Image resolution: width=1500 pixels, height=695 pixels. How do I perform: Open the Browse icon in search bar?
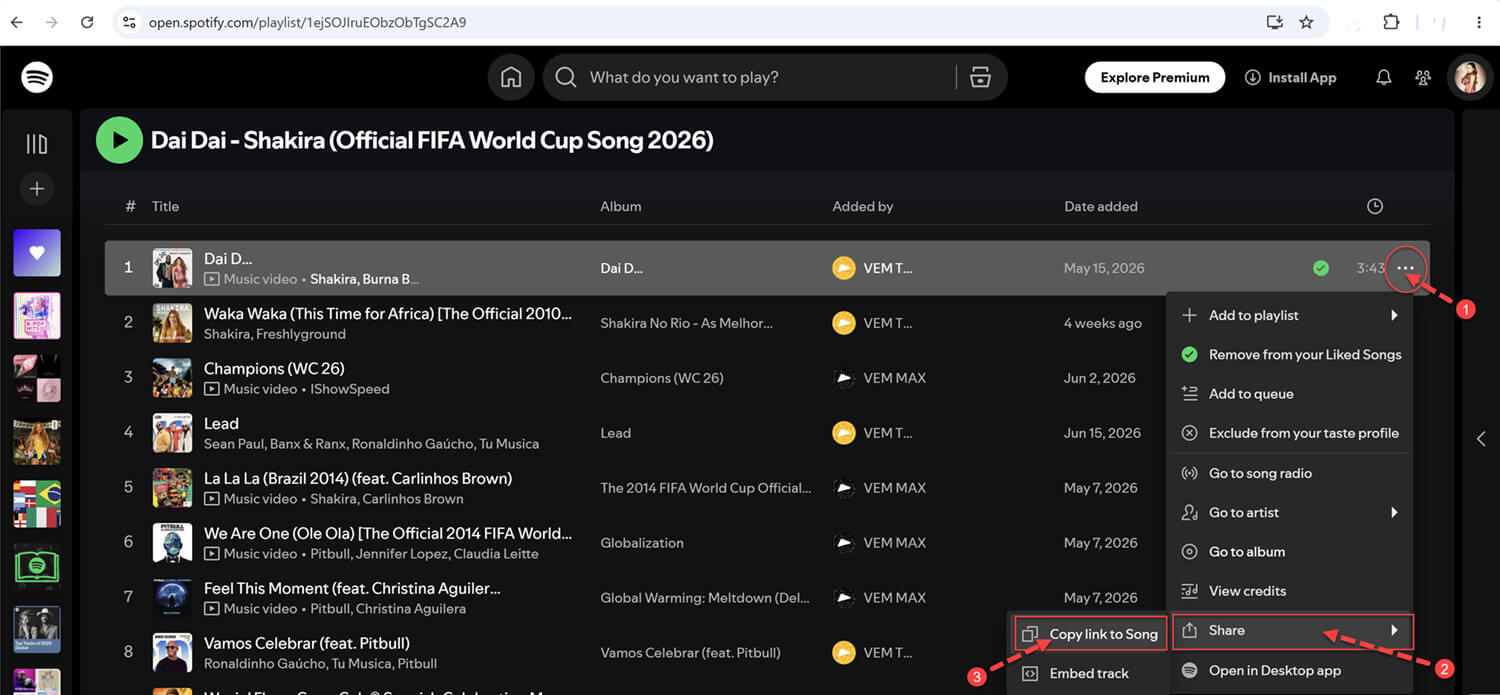980,77
